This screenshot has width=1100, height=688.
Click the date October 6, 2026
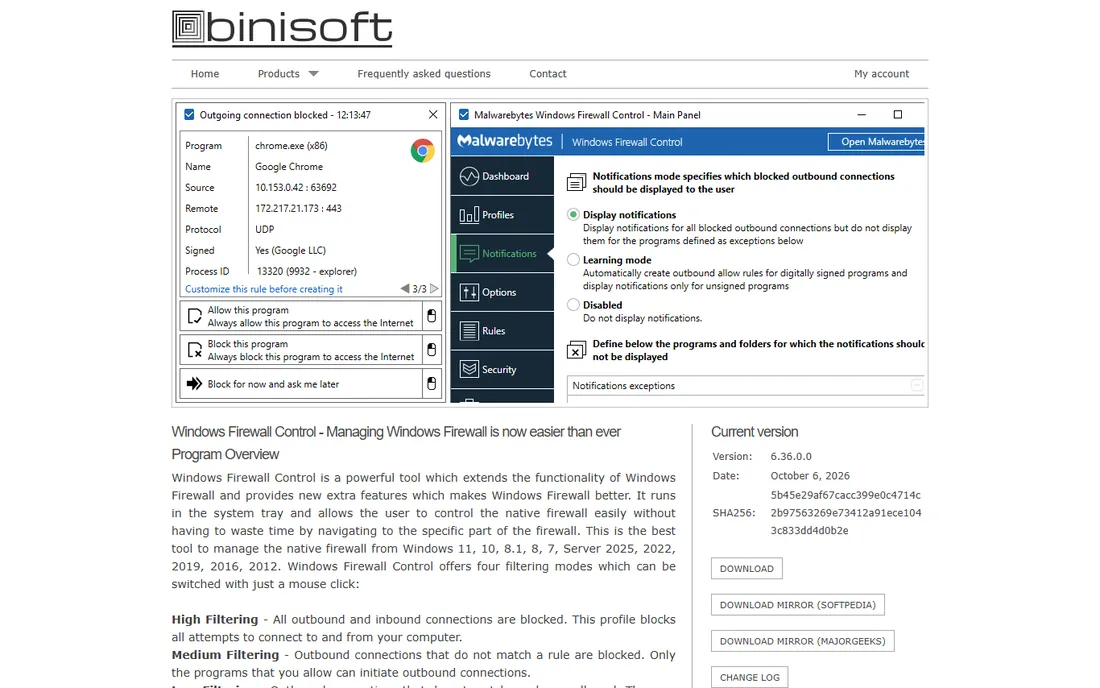click(x=810, y=475)
